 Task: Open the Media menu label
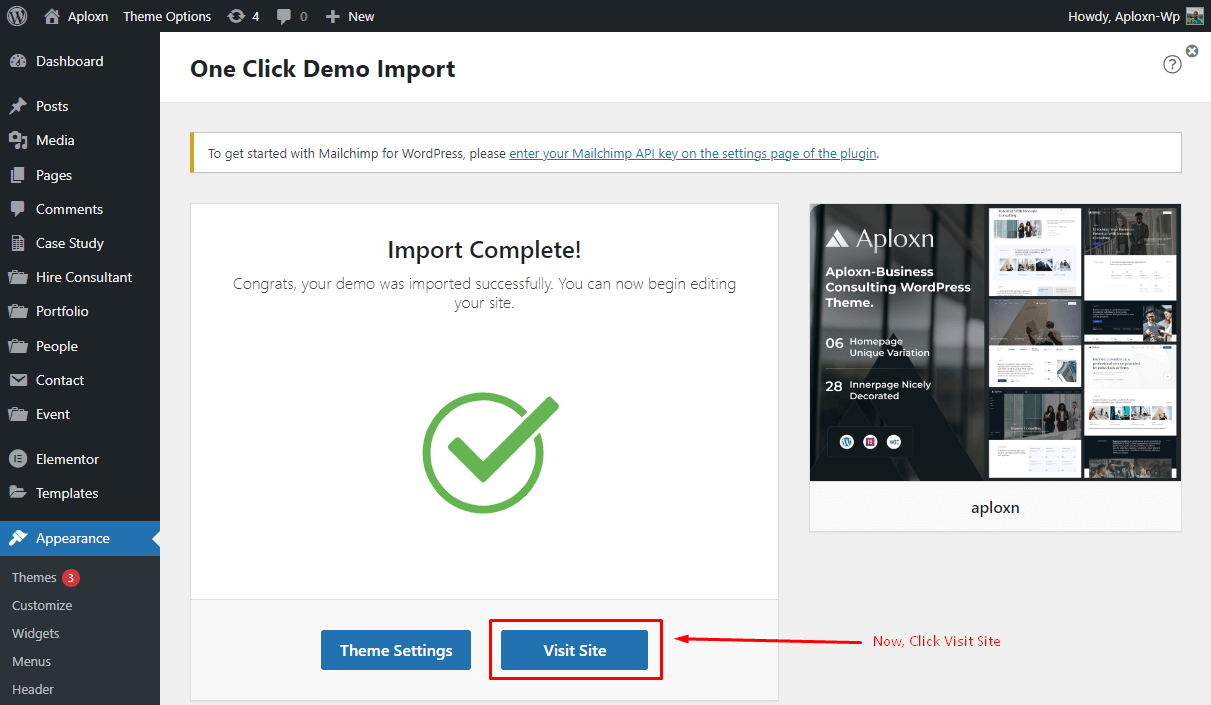55,140
